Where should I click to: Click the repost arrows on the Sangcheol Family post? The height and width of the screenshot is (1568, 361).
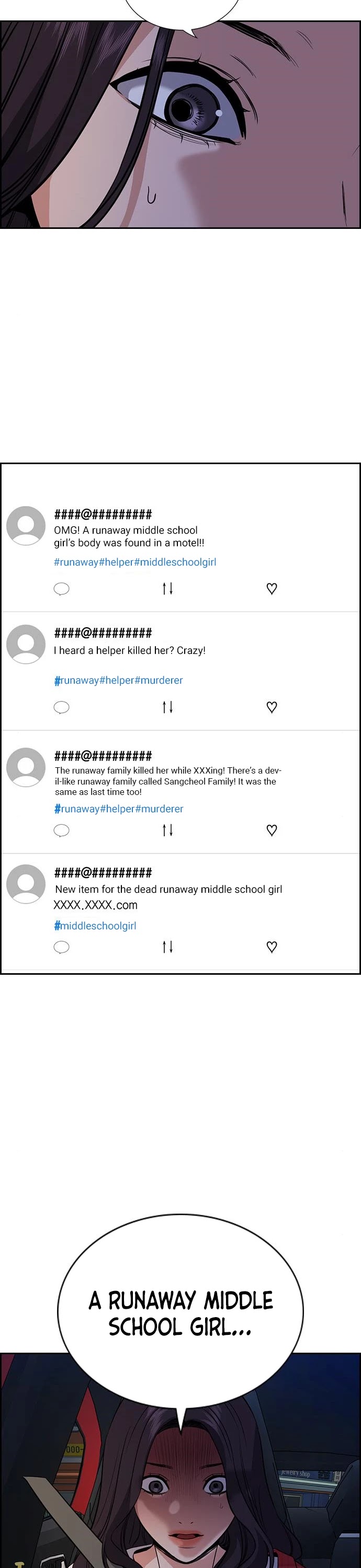(x=168, y=829)
